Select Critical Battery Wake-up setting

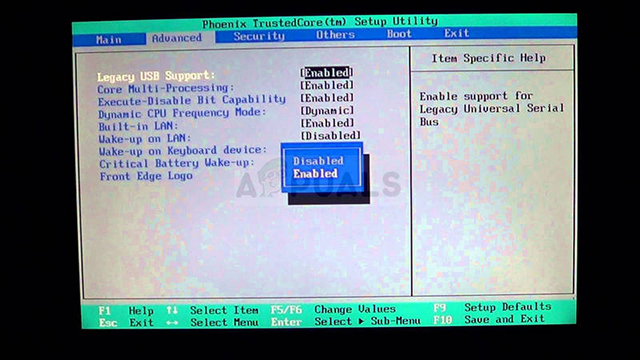pos(177,163)
